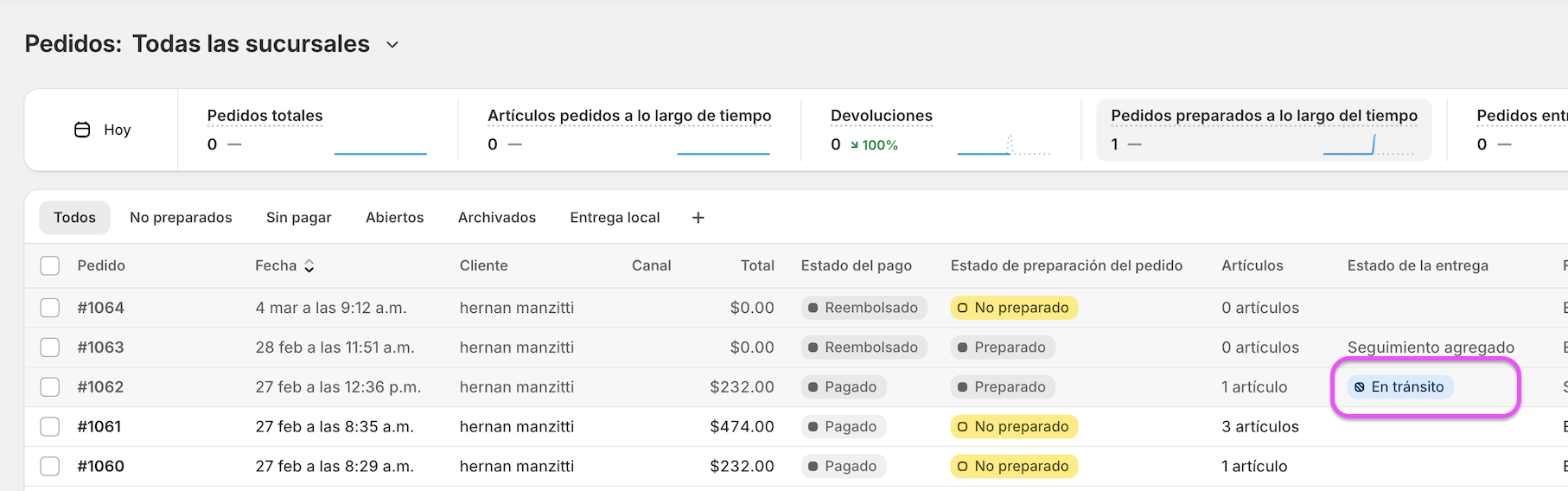Toggle the select-all orders checkbox
The height and width of the screenshot is (491, 1568).
pyautogui.click(x=50, y=265)
